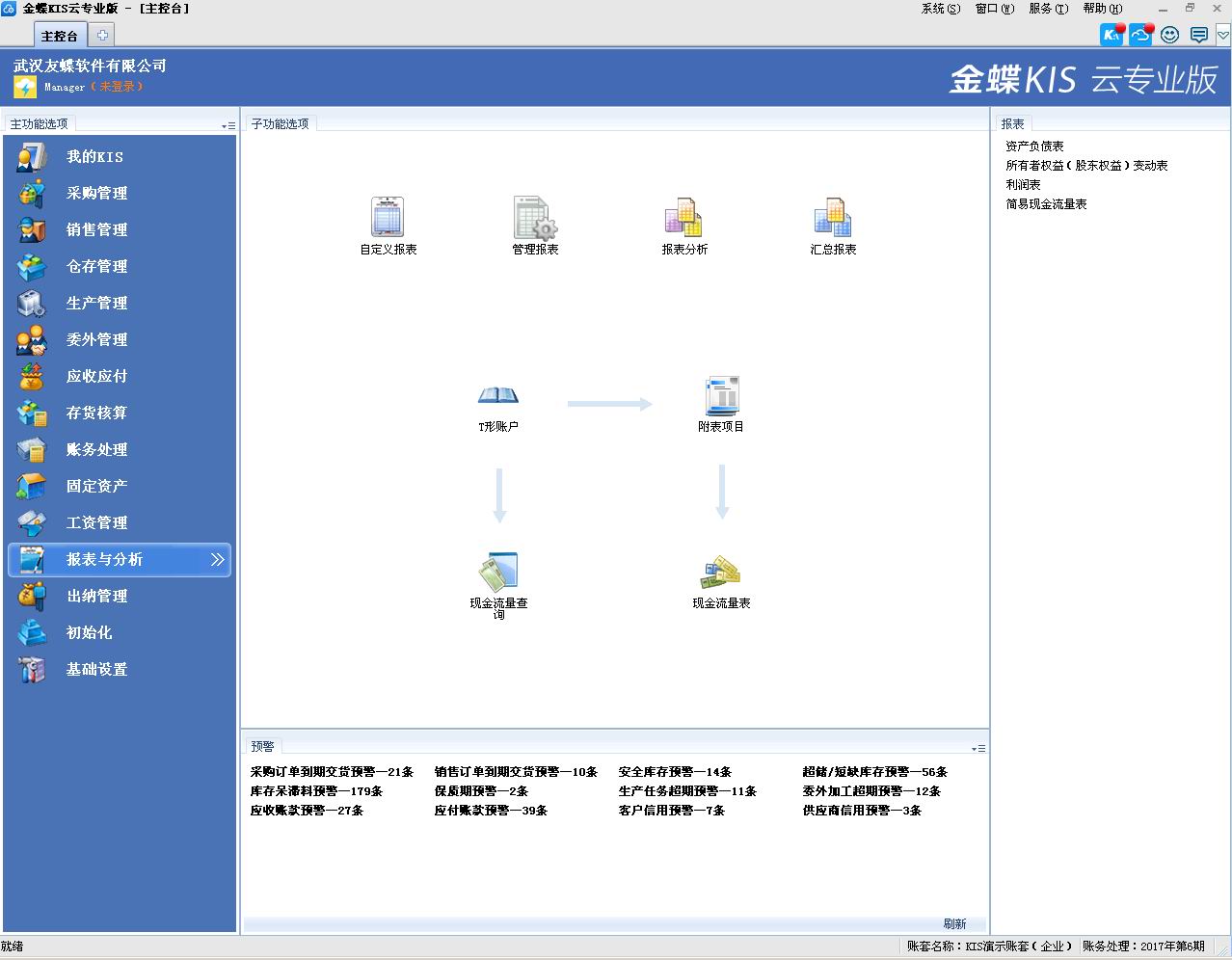Image resolution: width=1232 pixels, height=960 pixels.
Task: Open 附表项目 schedule items icon
Action: [721, 395]
